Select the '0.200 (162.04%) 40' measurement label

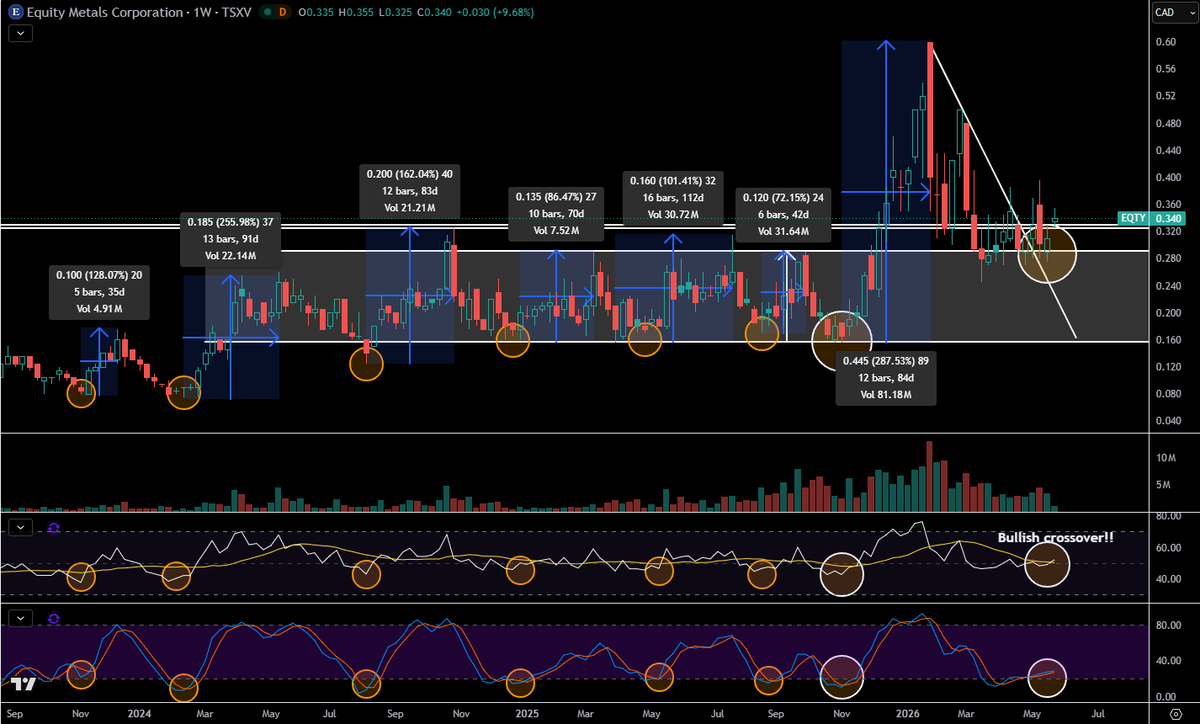[410, 191]
